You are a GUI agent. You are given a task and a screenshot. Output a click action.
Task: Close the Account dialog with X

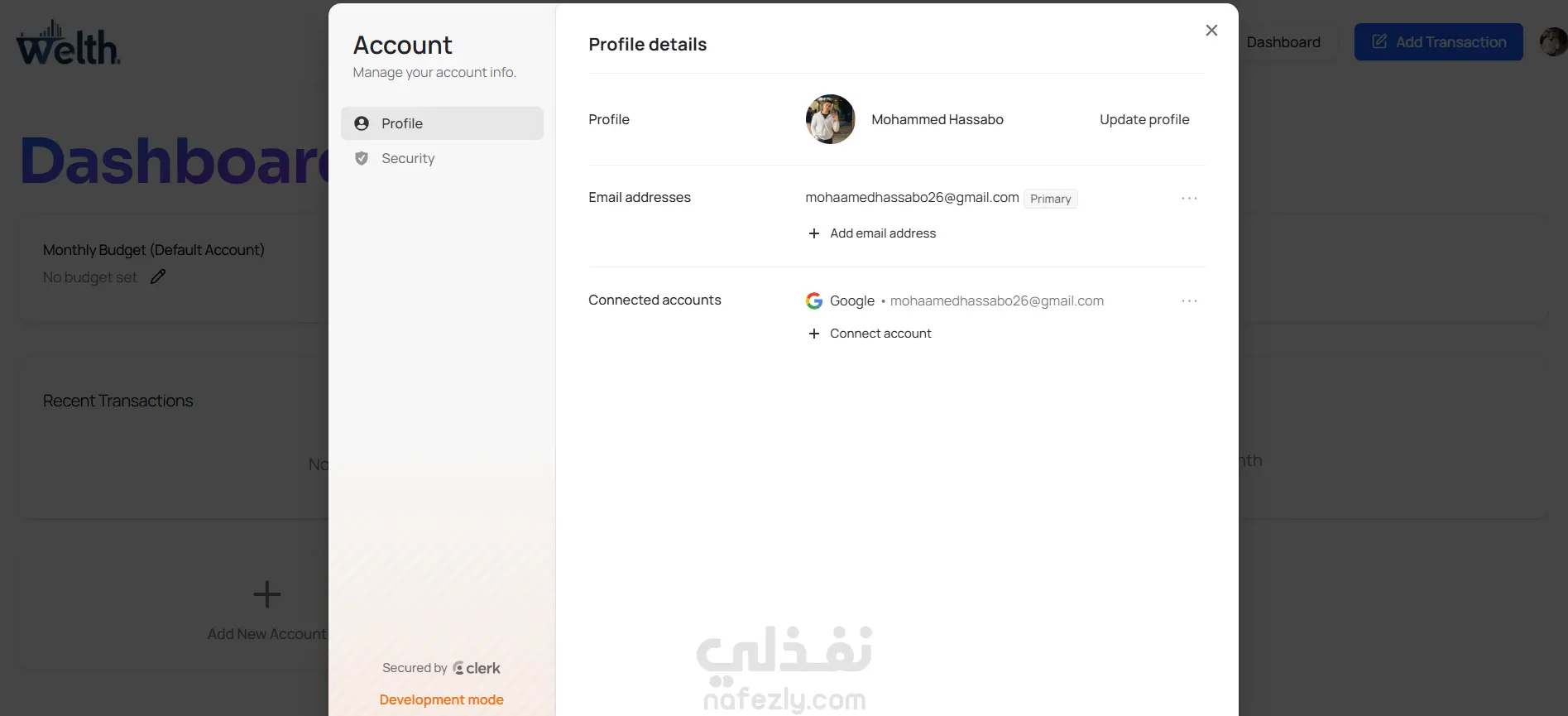[x=1211, y=31]
